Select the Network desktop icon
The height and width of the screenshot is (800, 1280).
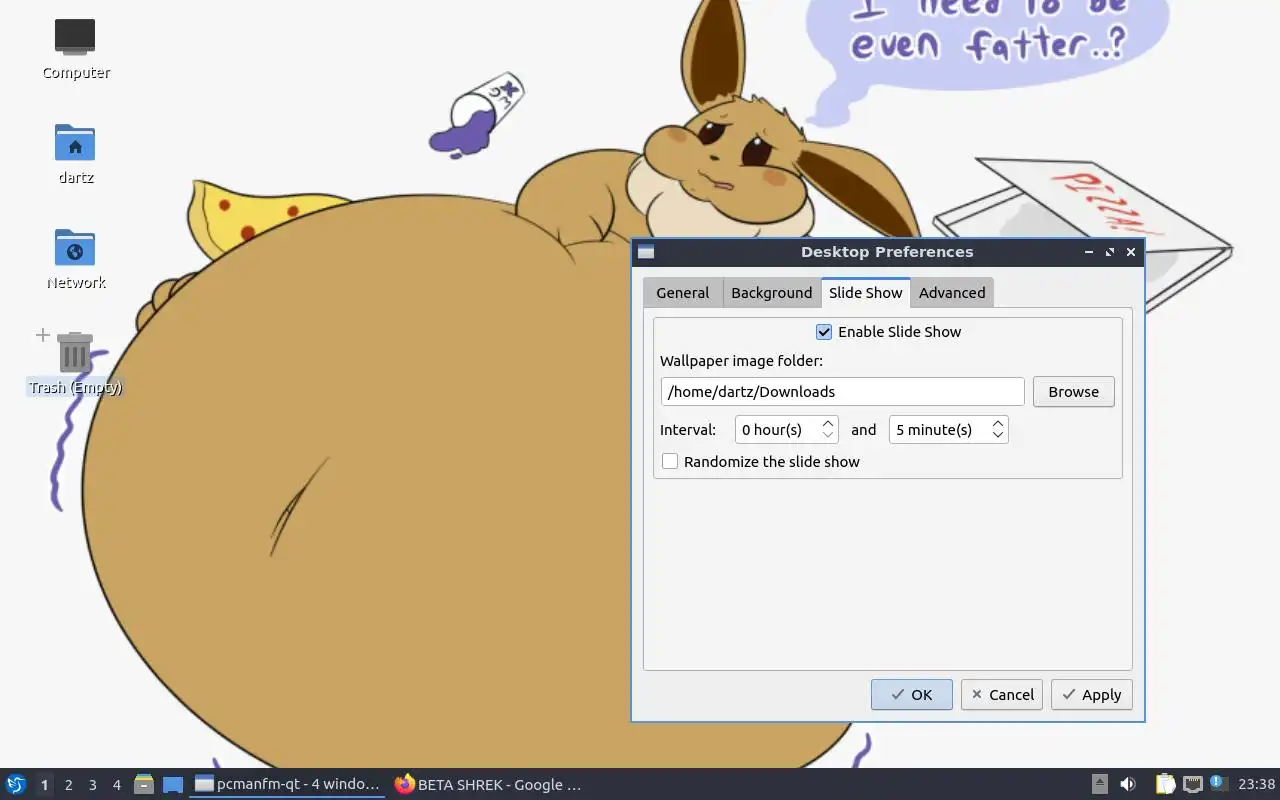(75, 258)
